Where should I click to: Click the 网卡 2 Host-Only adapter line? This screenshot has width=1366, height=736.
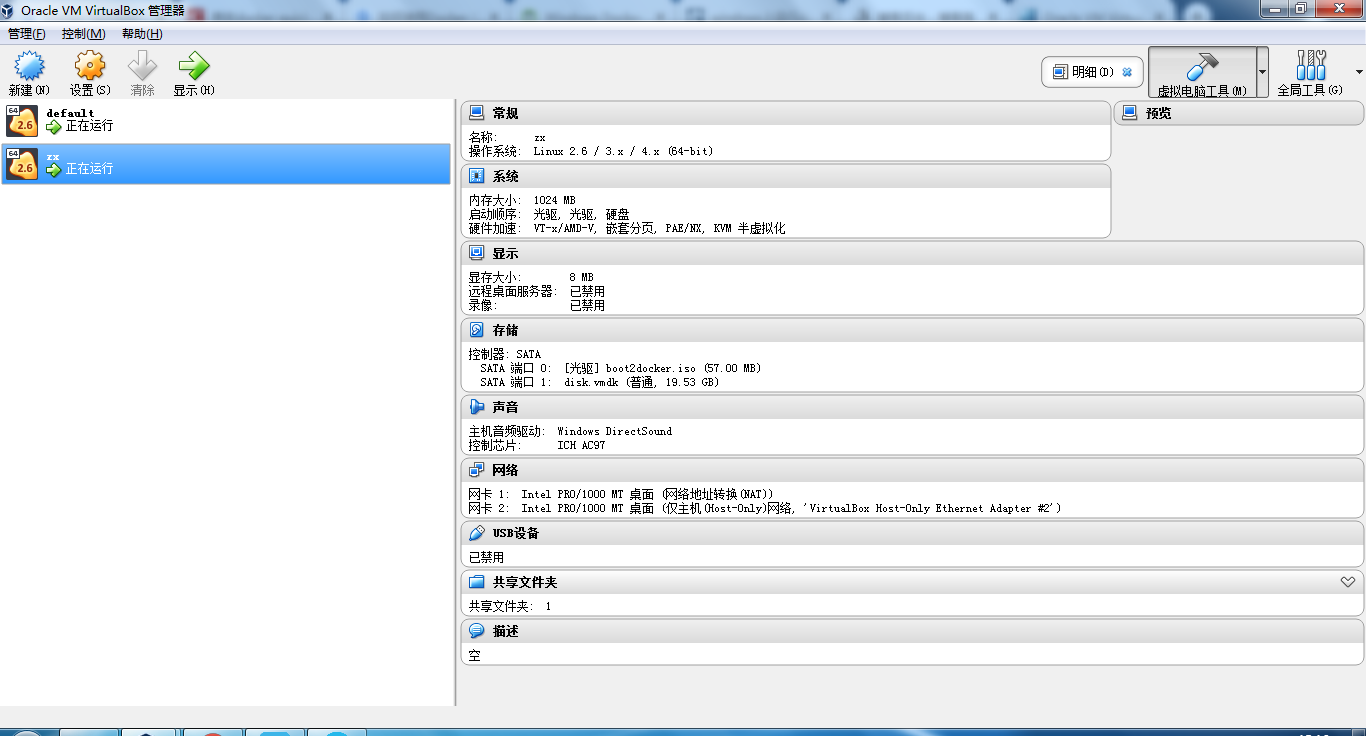click(765, 508)
